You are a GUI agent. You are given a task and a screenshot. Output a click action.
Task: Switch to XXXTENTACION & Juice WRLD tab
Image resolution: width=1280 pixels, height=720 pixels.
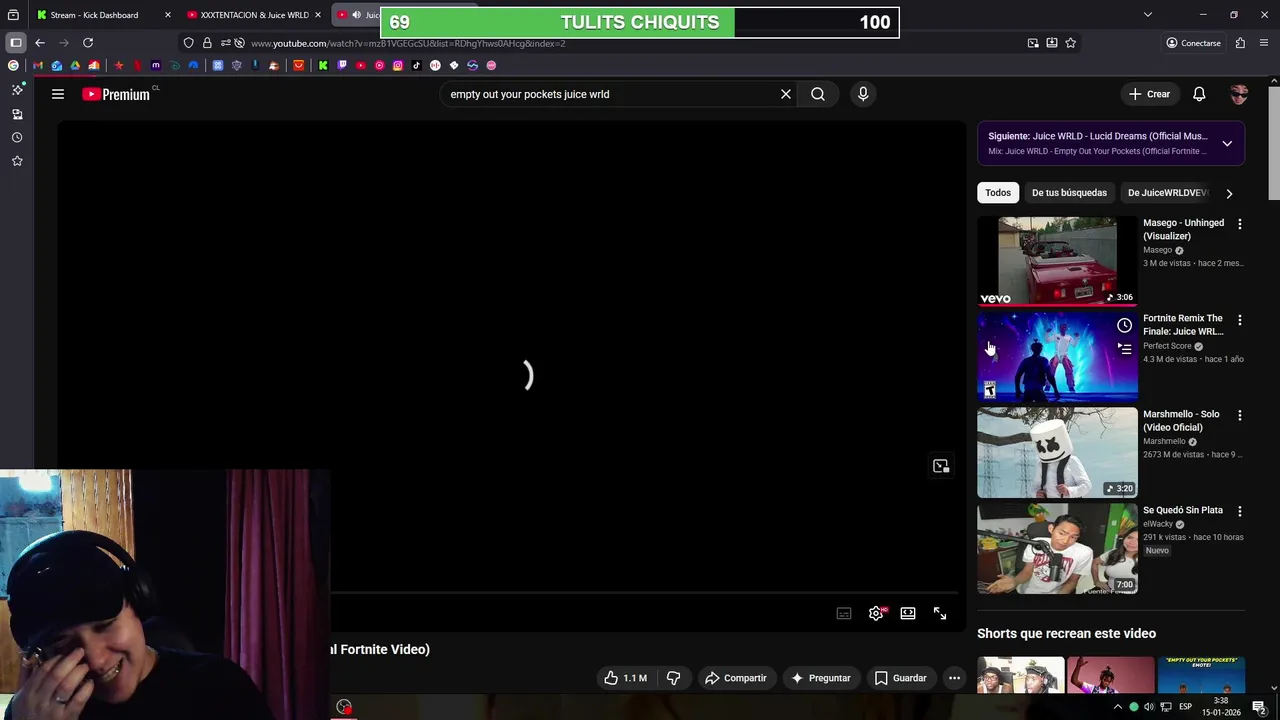point(254,15)
